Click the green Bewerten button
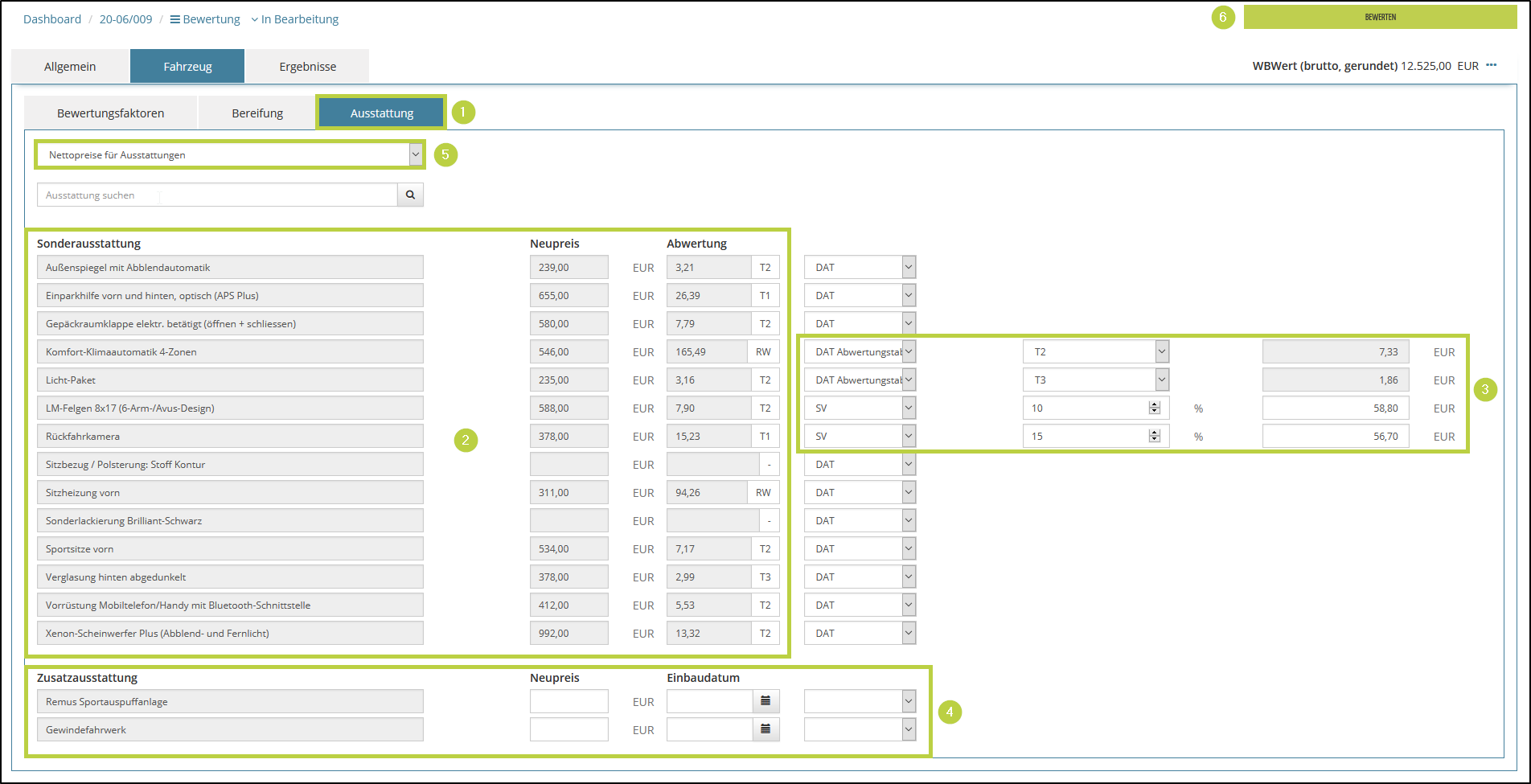Viewport: 1531px width, 784px height. [x=1380, y=17]
